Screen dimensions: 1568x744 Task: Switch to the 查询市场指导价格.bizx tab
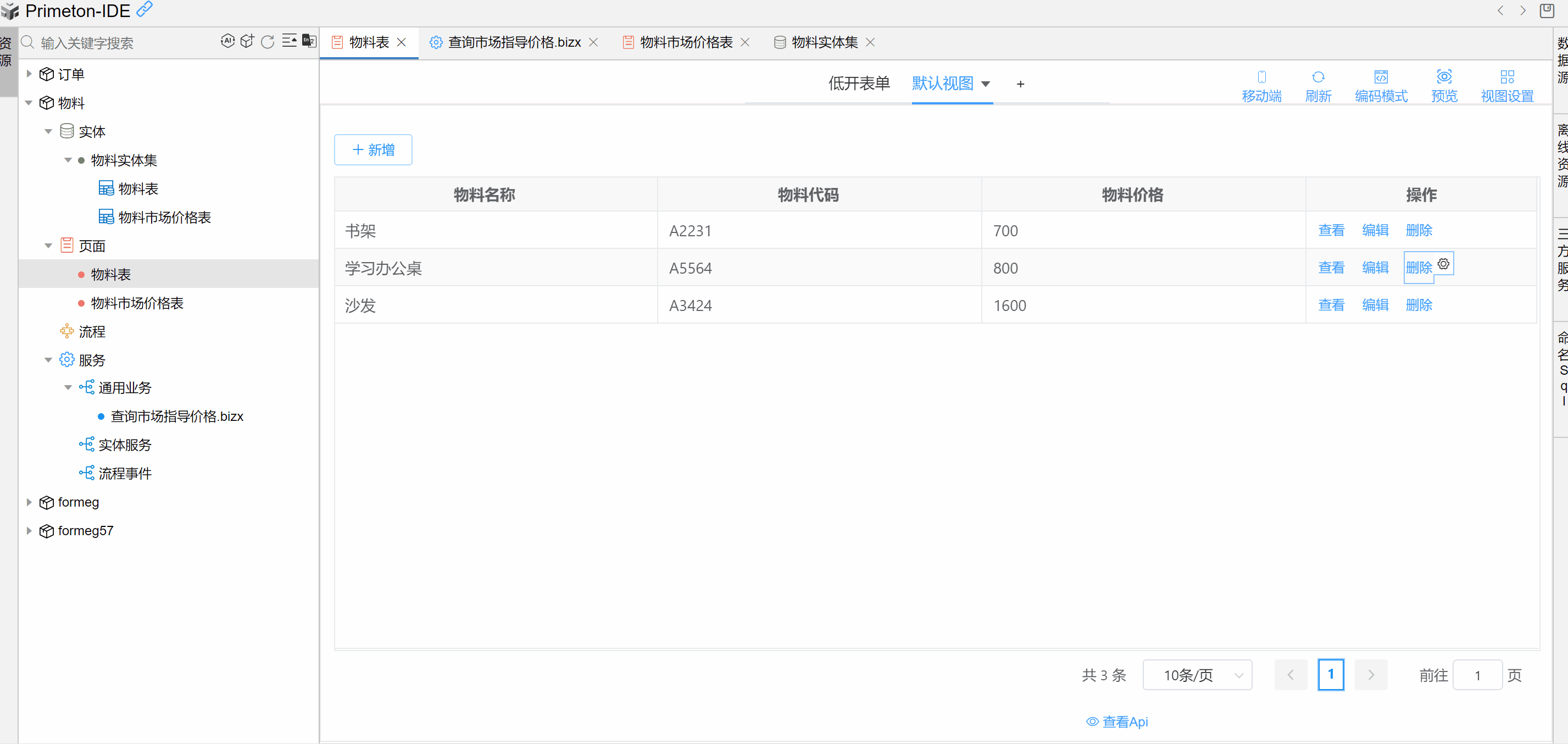[x=513, y=42]
